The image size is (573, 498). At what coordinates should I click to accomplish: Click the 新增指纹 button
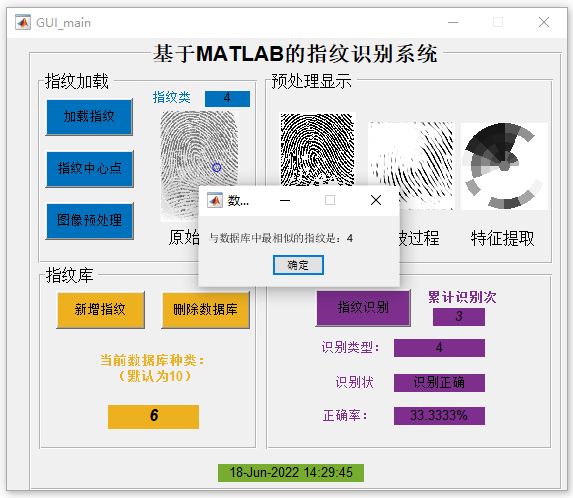tap(100, 310)
